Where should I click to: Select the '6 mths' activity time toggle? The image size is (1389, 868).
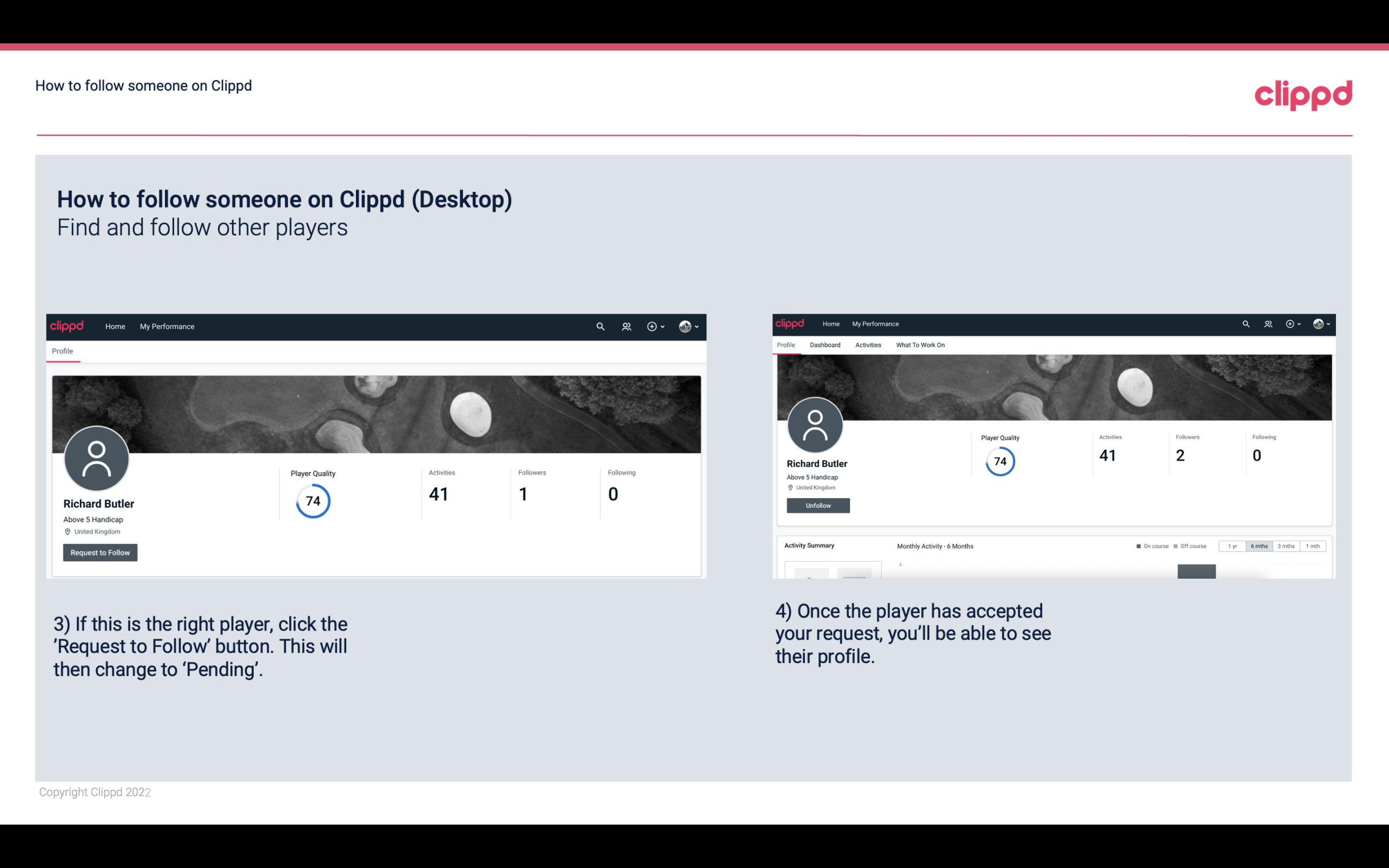[x=1259, y=546]
